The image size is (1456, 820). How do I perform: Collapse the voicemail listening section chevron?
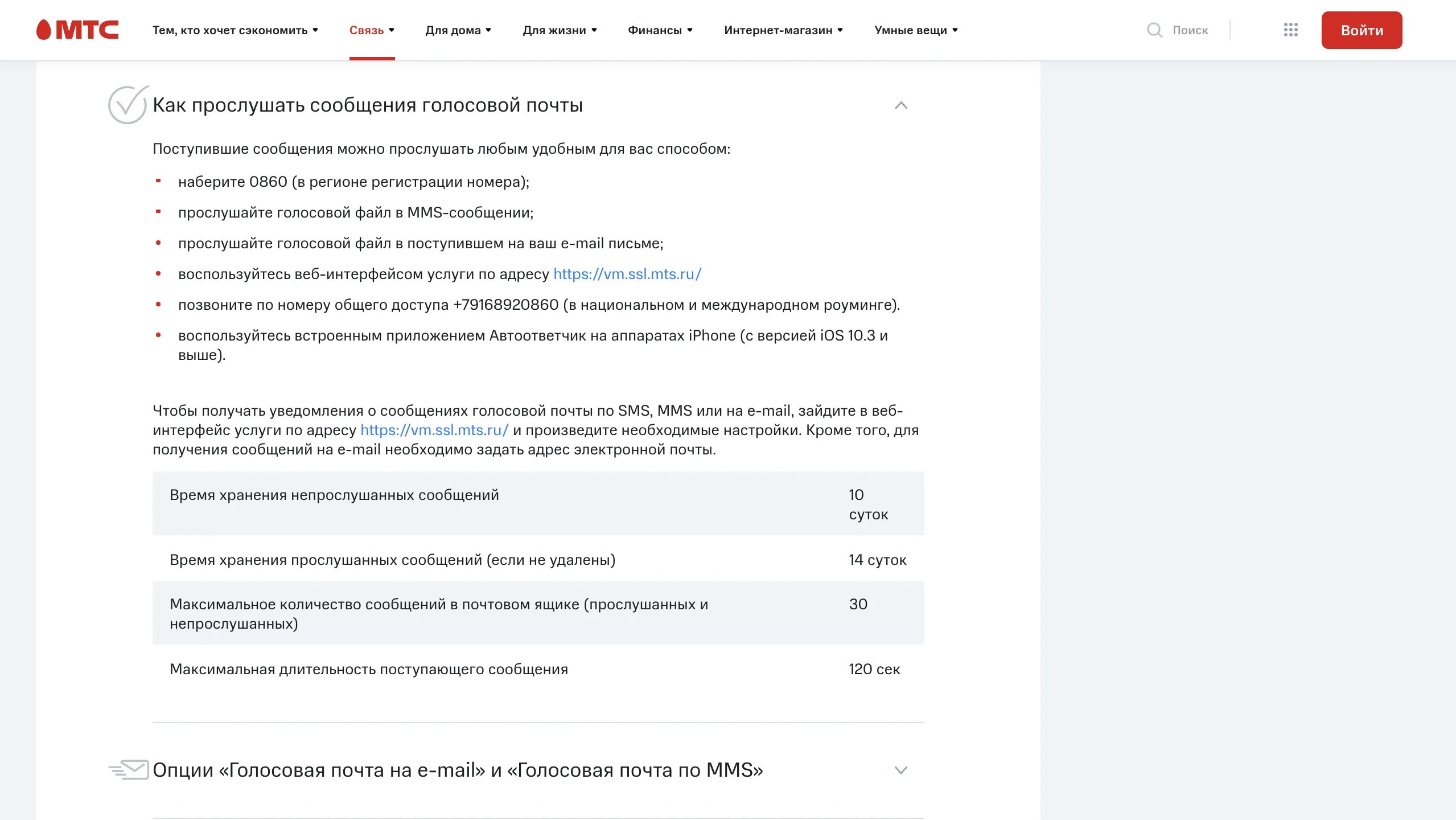click(900, 105)
